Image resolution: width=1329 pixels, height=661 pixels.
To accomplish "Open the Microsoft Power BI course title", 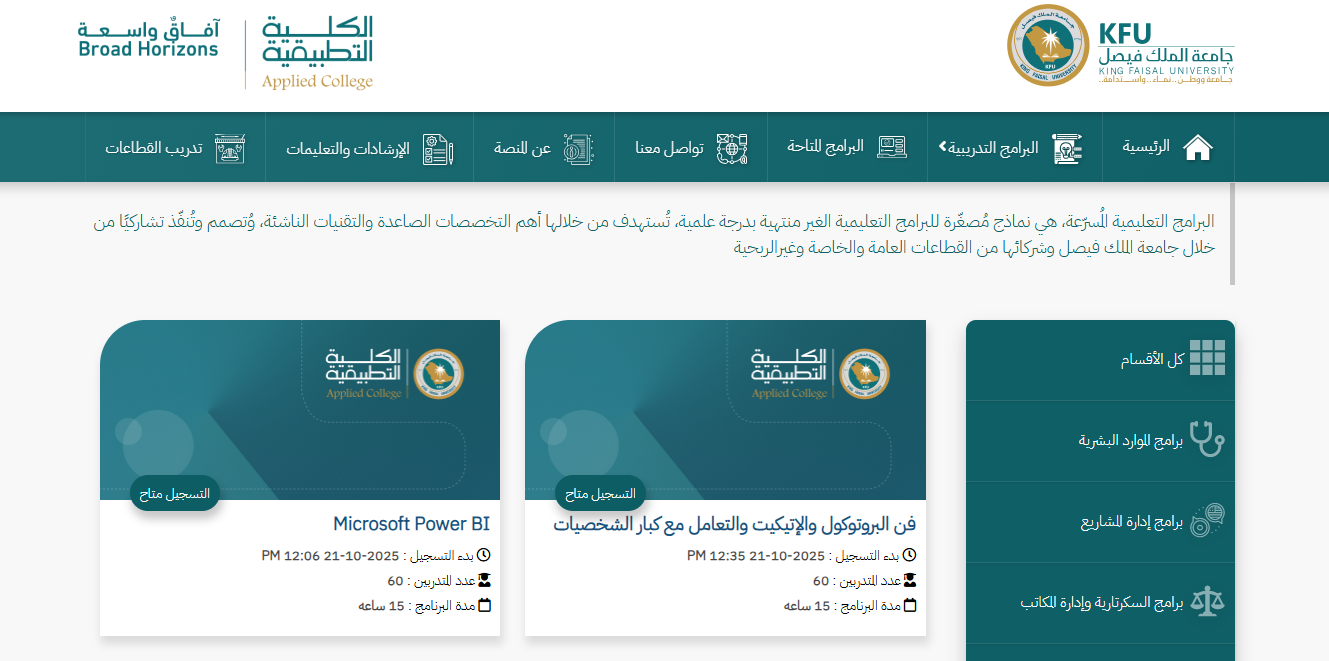I will pyautogui.click(x=411, y=524).
